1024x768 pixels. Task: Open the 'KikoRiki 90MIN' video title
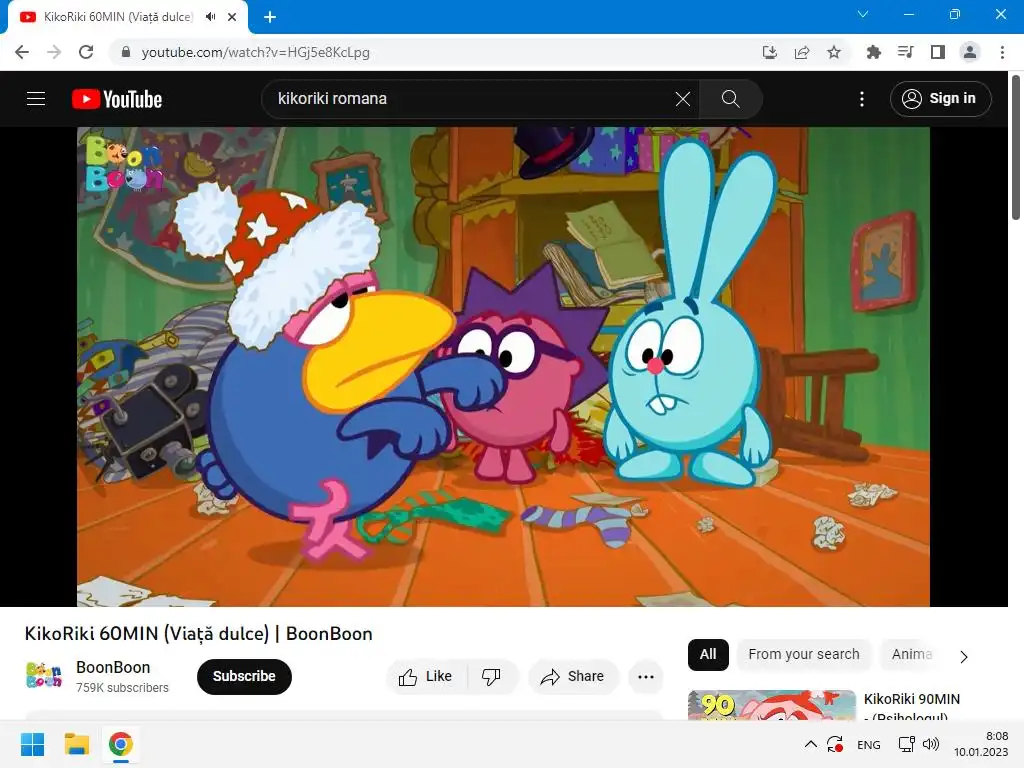[912, 707]
